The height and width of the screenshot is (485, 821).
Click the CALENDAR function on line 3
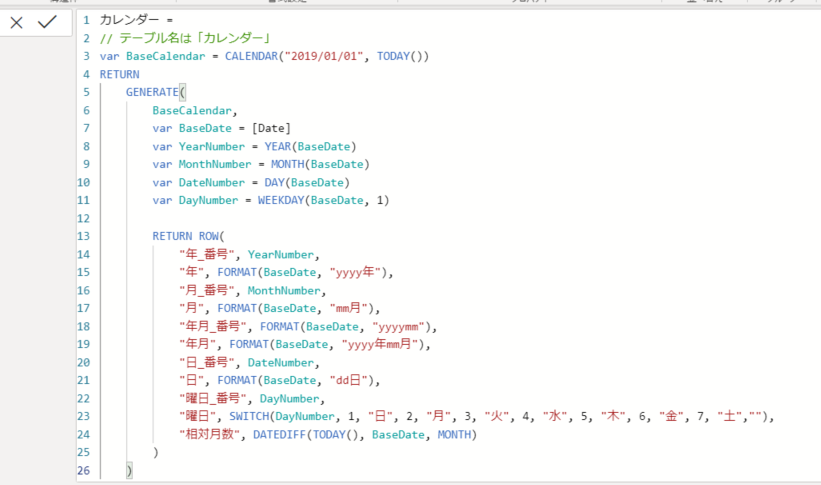(251, 56)
